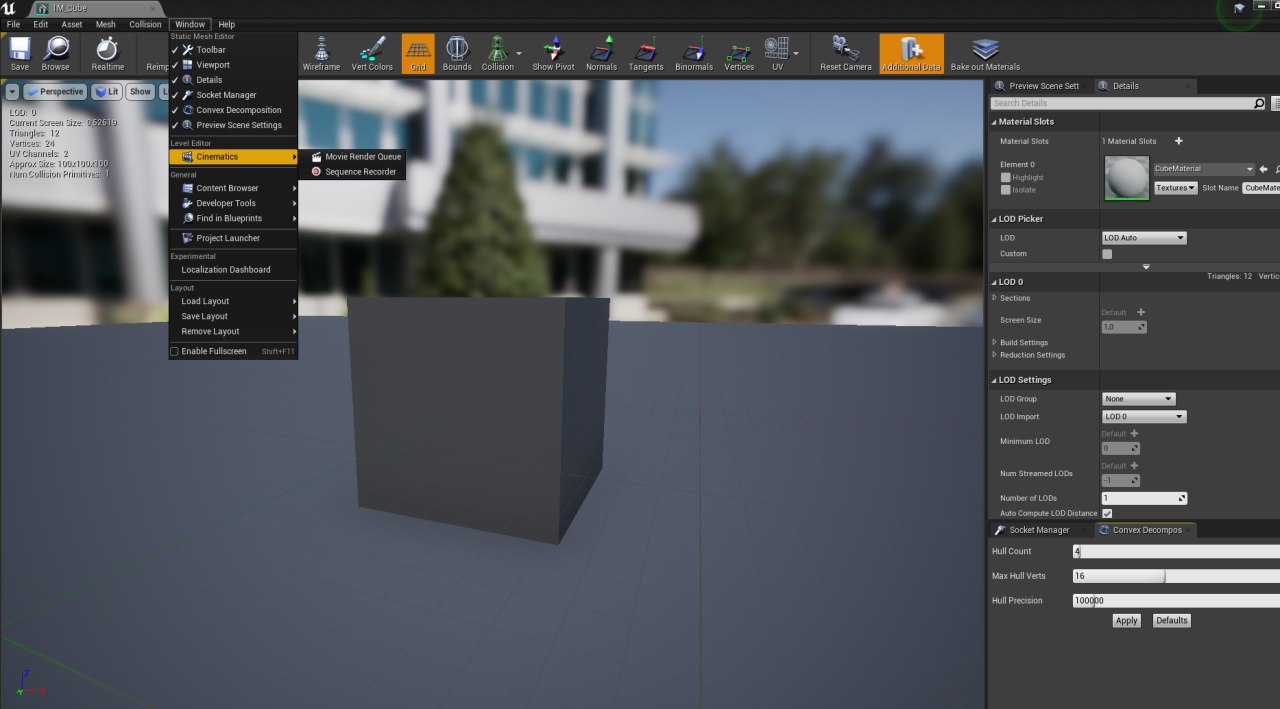1280x709 pixels.
Task: Click plus icon beside Minimum LOD Default
Action: click(x=1134, y=434)
